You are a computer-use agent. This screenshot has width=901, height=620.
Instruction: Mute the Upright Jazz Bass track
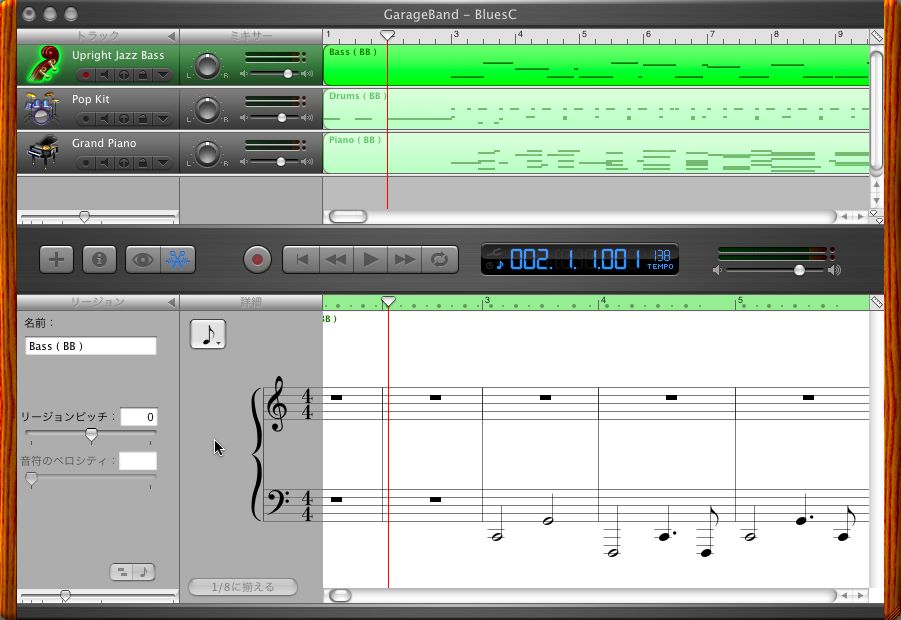point(104,75)
